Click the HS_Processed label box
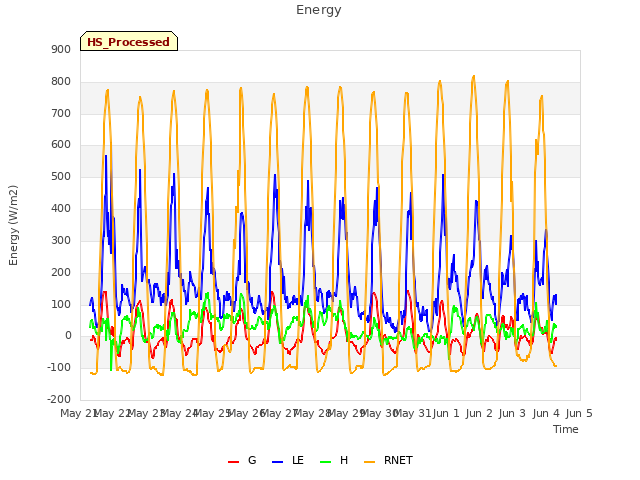Viewport: 640px width, 480px height. [x=129, y=41]
